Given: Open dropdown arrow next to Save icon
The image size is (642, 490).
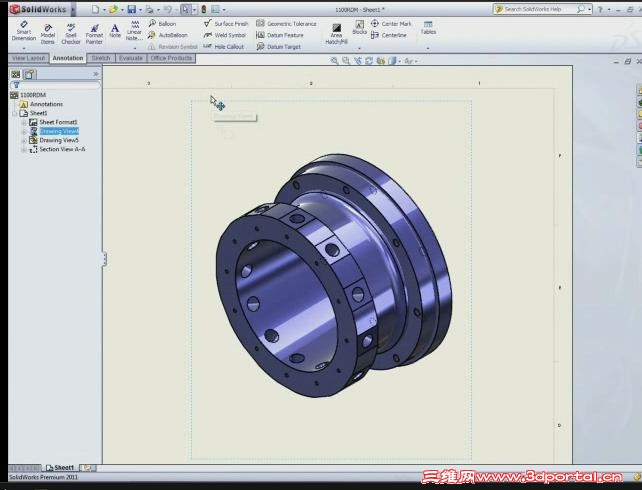Looking at the screenshot, I should 140,9.
